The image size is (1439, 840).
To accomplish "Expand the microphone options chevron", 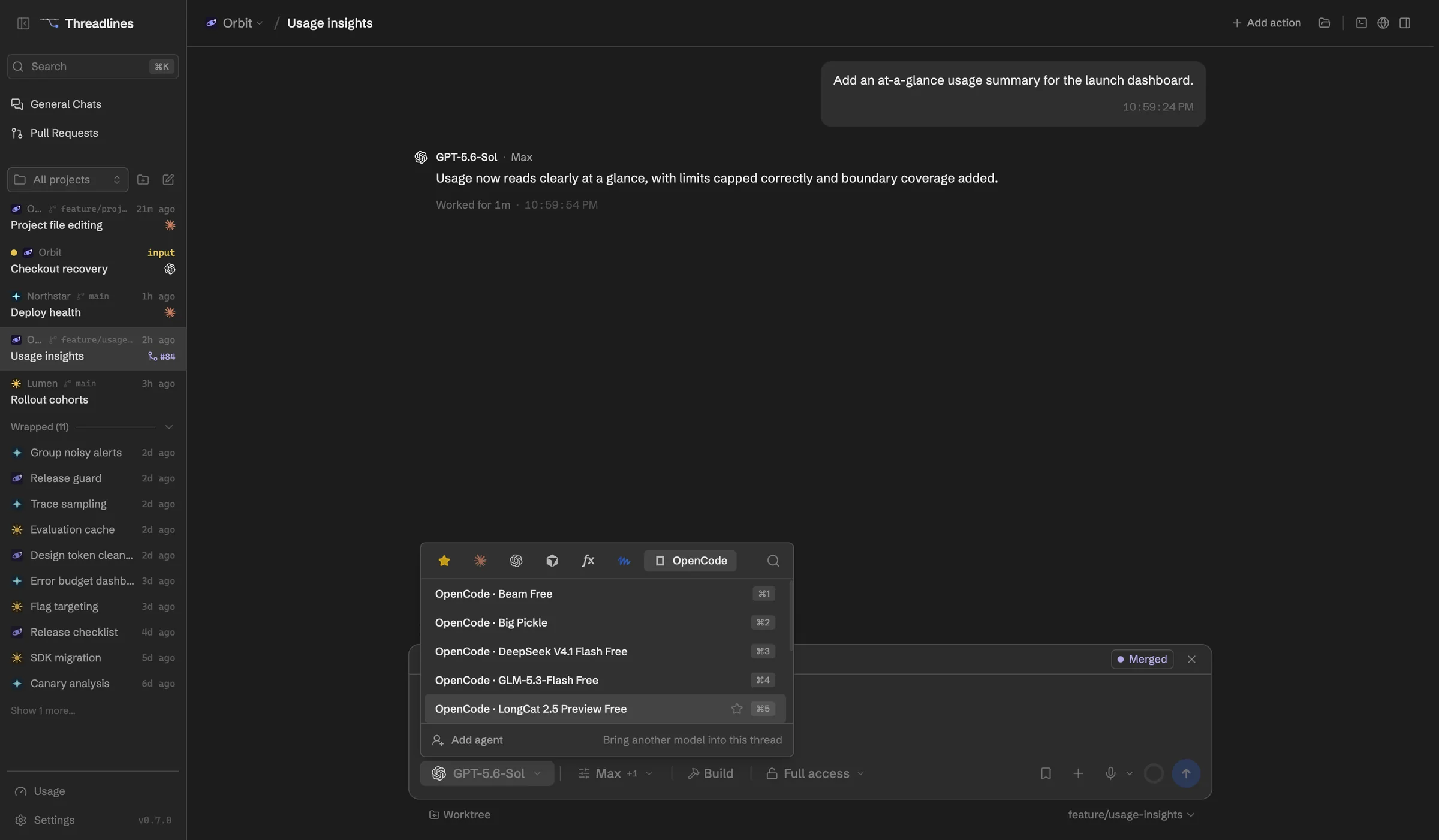I will click(x=1130, y=773).
